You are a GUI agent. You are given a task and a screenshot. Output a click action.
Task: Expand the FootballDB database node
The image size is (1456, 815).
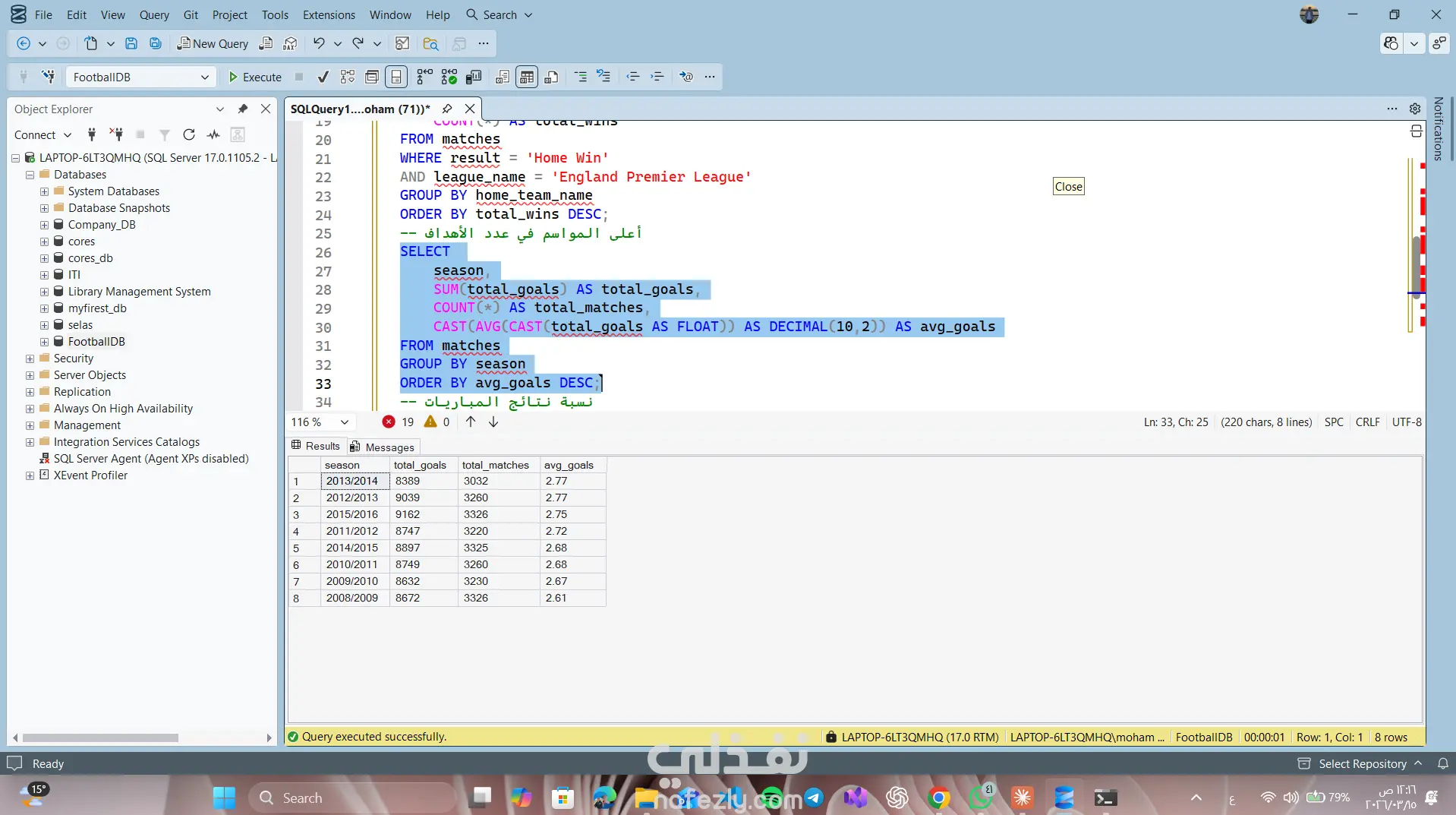tap(45, 342)
